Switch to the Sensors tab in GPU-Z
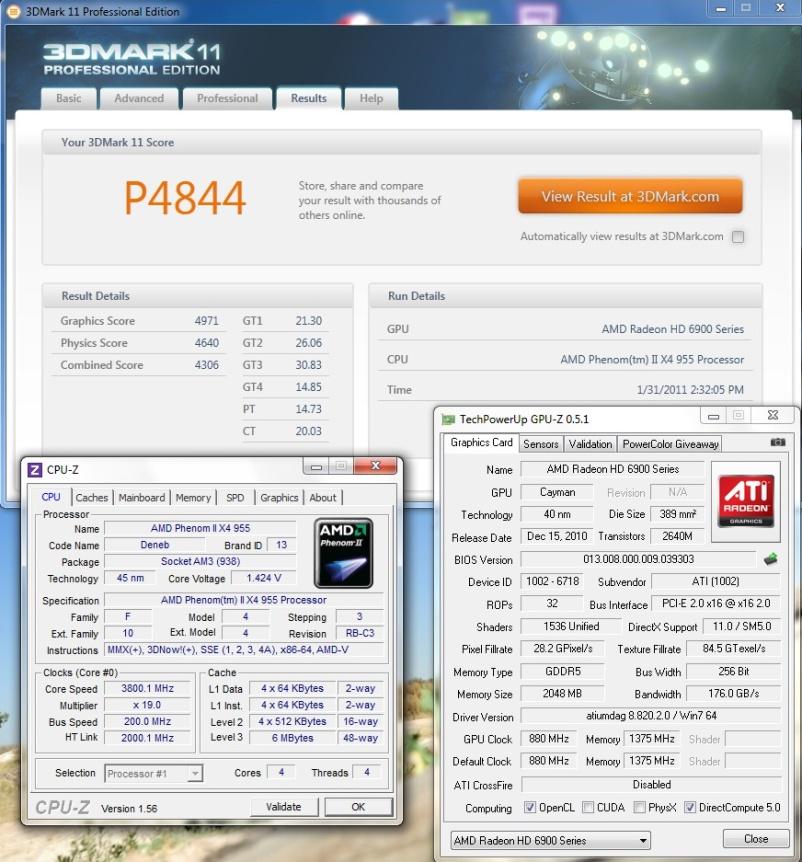 pyautogui.click(x=541, y=444)
